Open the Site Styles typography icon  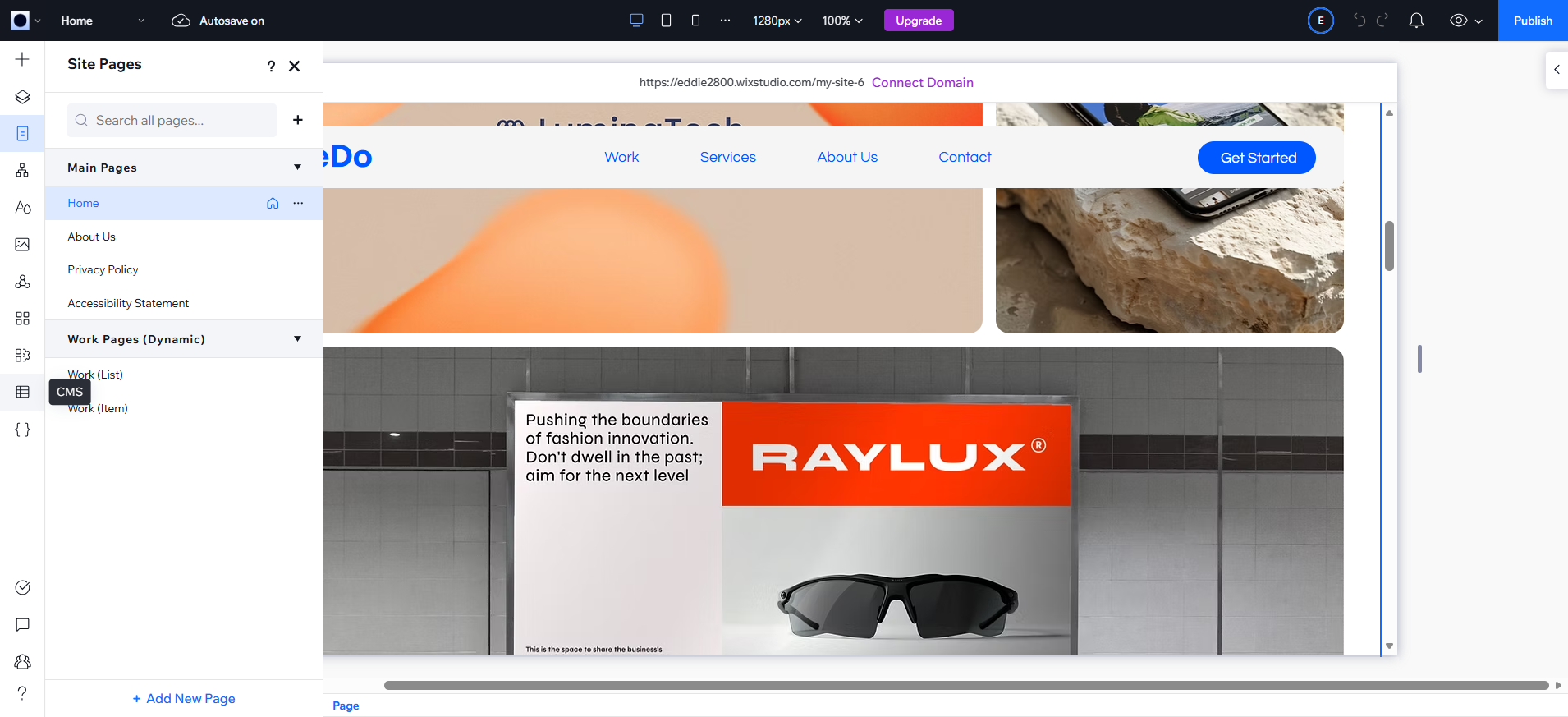coord(22,207)
